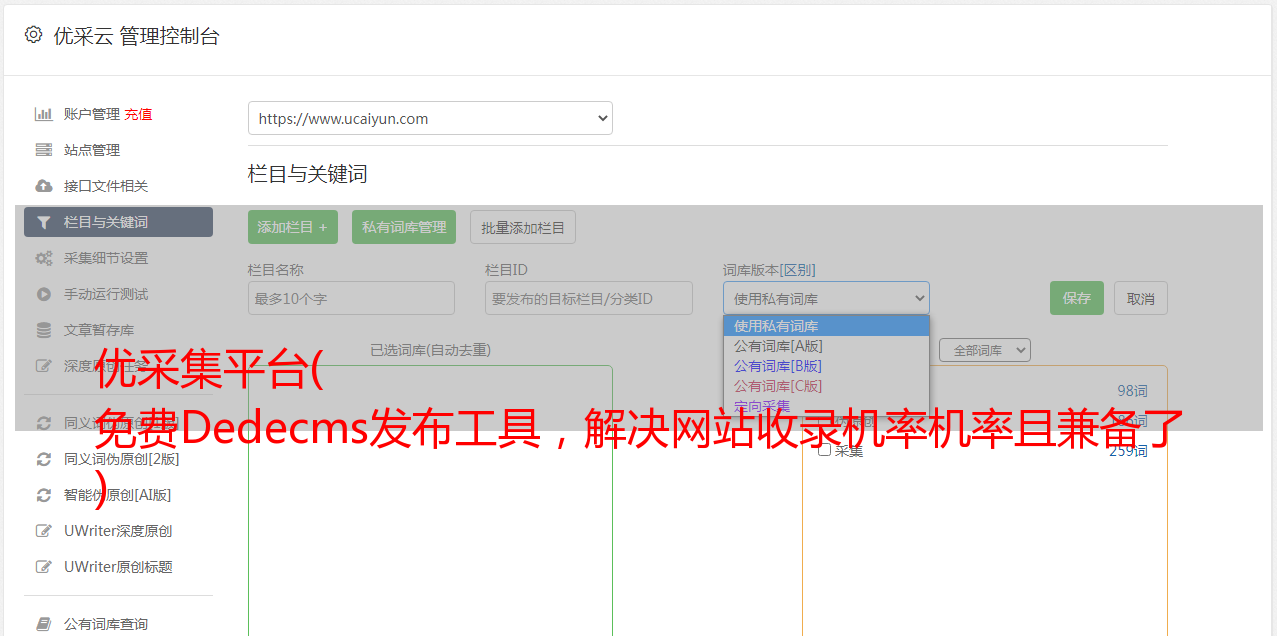This screenshot has height=636, width=1277.
Task: Click the 优采云 管理控制台 title
Action: pos(136,36)
